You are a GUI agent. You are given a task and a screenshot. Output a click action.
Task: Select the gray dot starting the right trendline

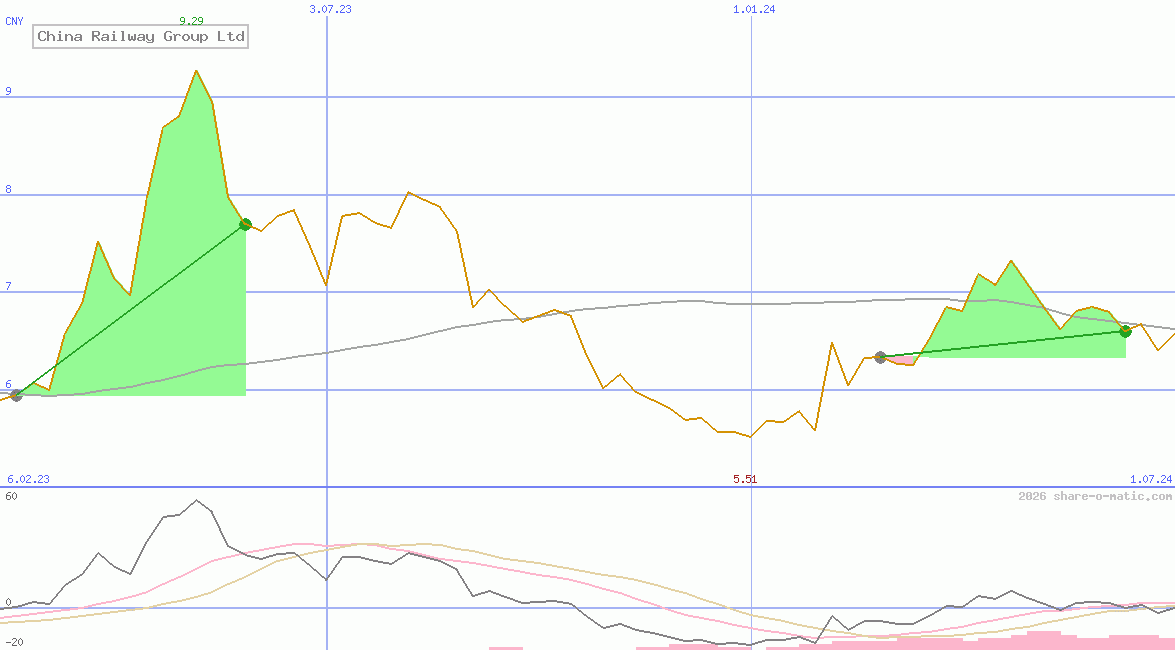click(x=881, y=356)
